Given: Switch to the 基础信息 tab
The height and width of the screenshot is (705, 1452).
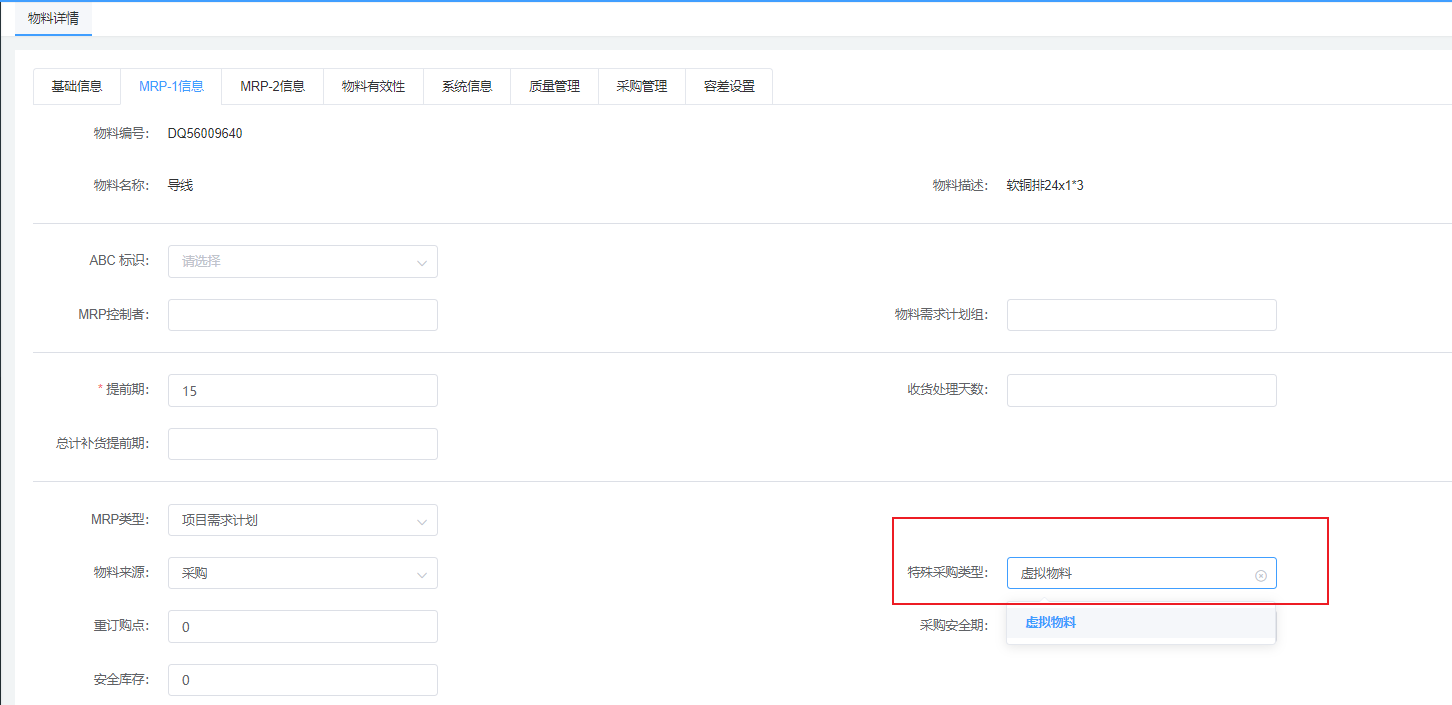Looking at the screenshot, I should 77,86.
